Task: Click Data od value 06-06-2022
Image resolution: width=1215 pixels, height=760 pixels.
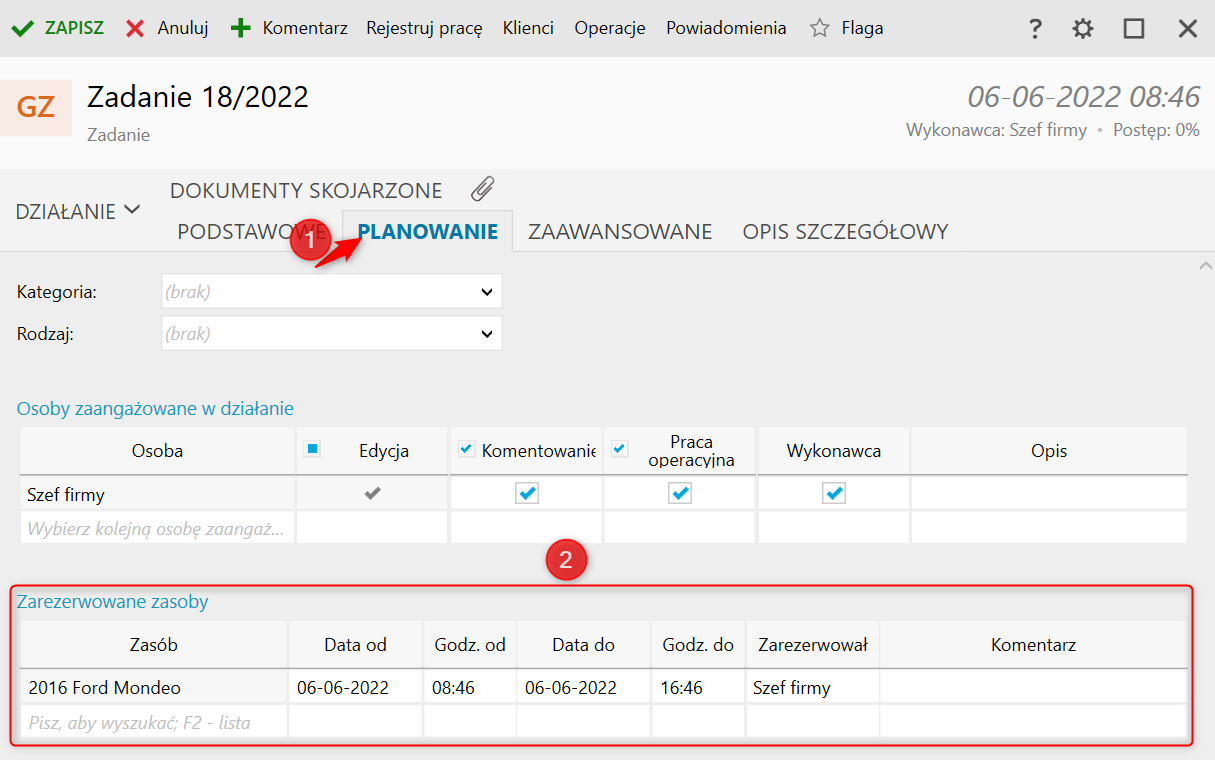Action: [355, 688]
